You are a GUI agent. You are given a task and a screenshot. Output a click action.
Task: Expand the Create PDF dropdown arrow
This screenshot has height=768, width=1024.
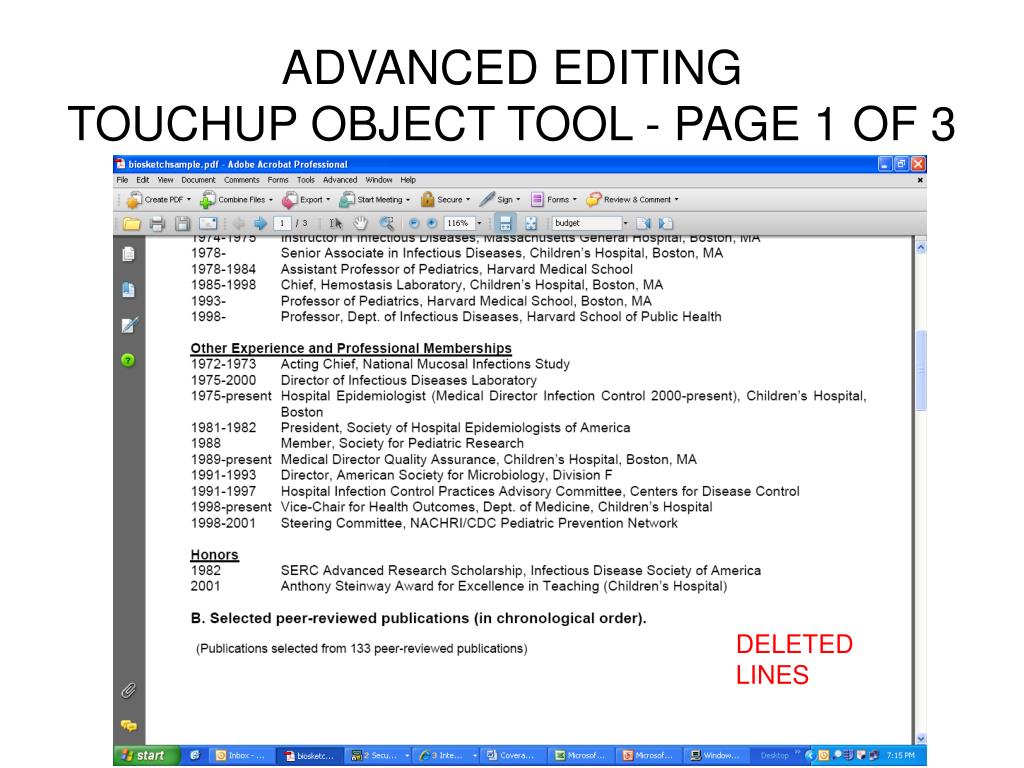click(x=189, y=200)
